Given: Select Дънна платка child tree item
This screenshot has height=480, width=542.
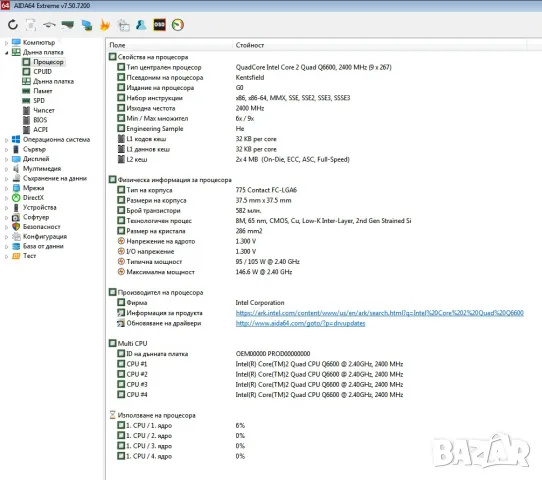Looking at the screenshot, I should pyautogui.click(x=53, y=81).
